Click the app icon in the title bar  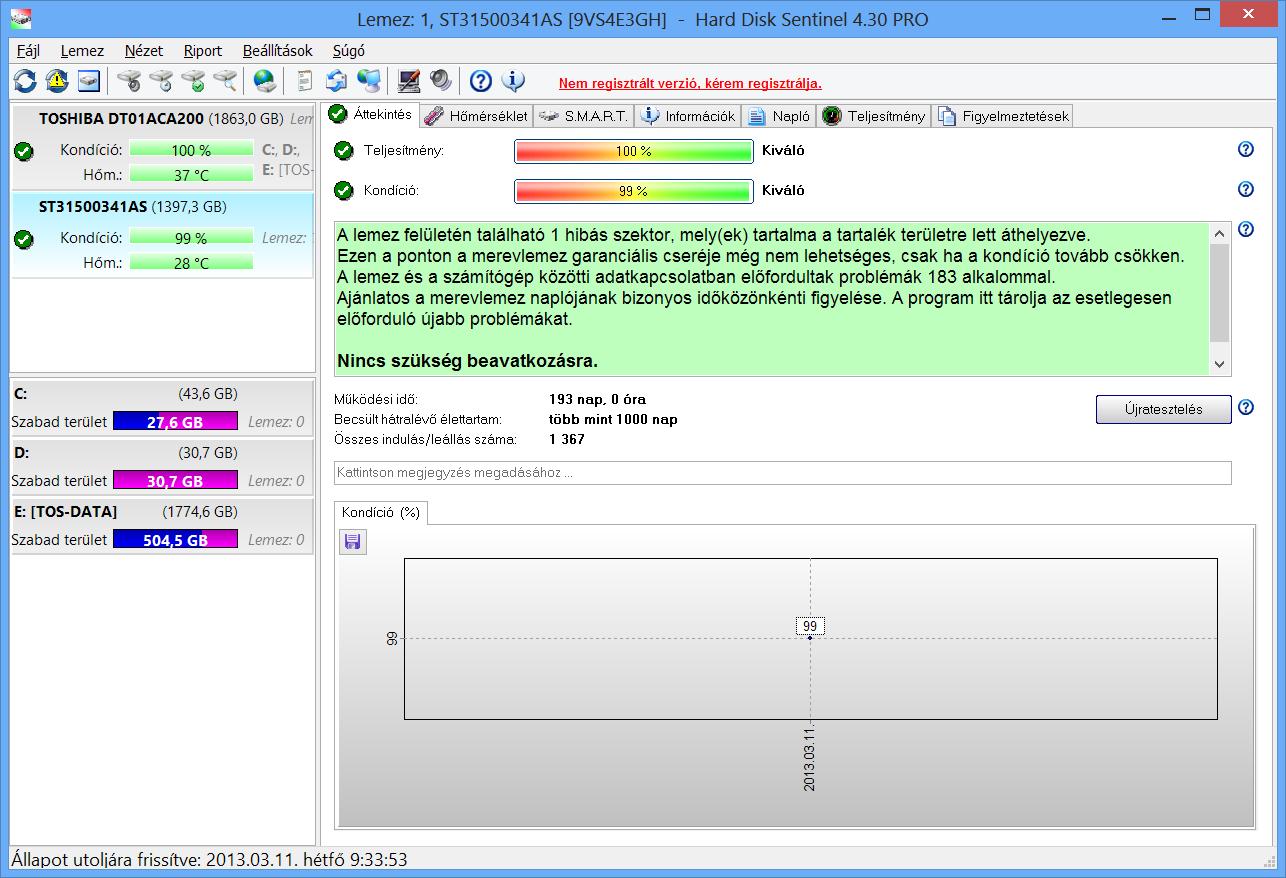(20, 18)
